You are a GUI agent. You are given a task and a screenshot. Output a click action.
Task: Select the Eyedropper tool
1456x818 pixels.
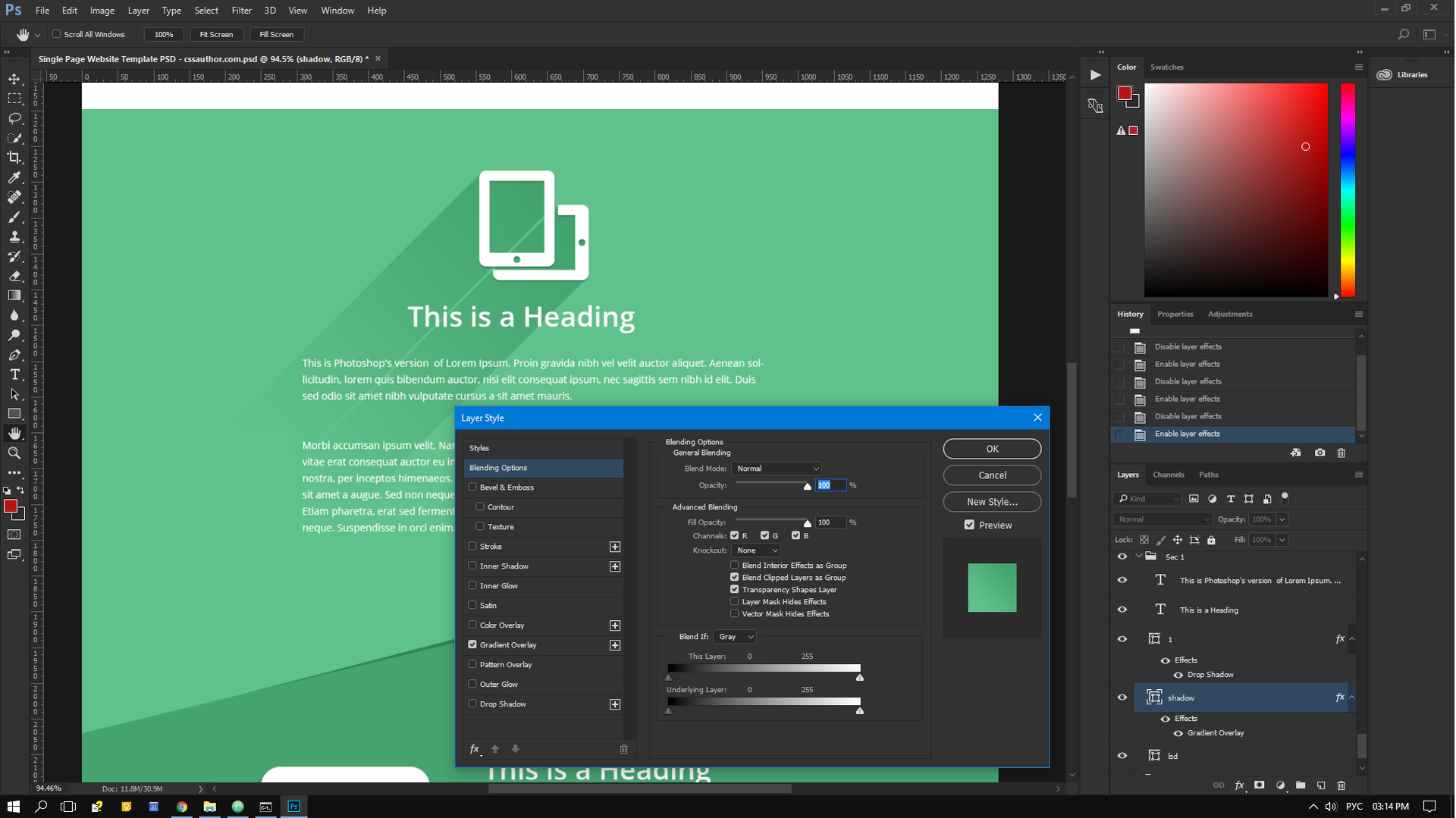click(x=14, y=177)
